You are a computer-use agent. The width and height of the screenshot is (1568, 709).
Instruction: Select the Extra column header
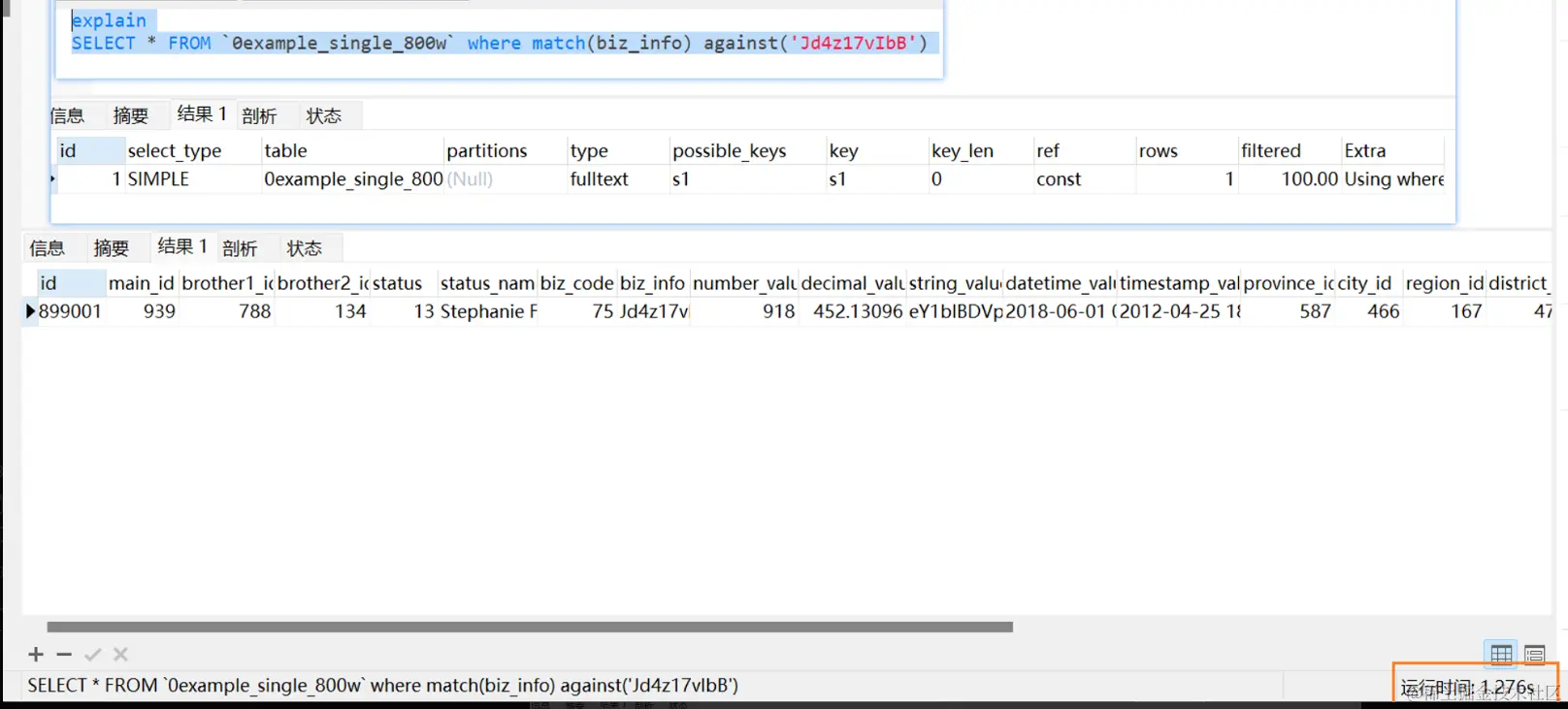tap(1393, 151)
